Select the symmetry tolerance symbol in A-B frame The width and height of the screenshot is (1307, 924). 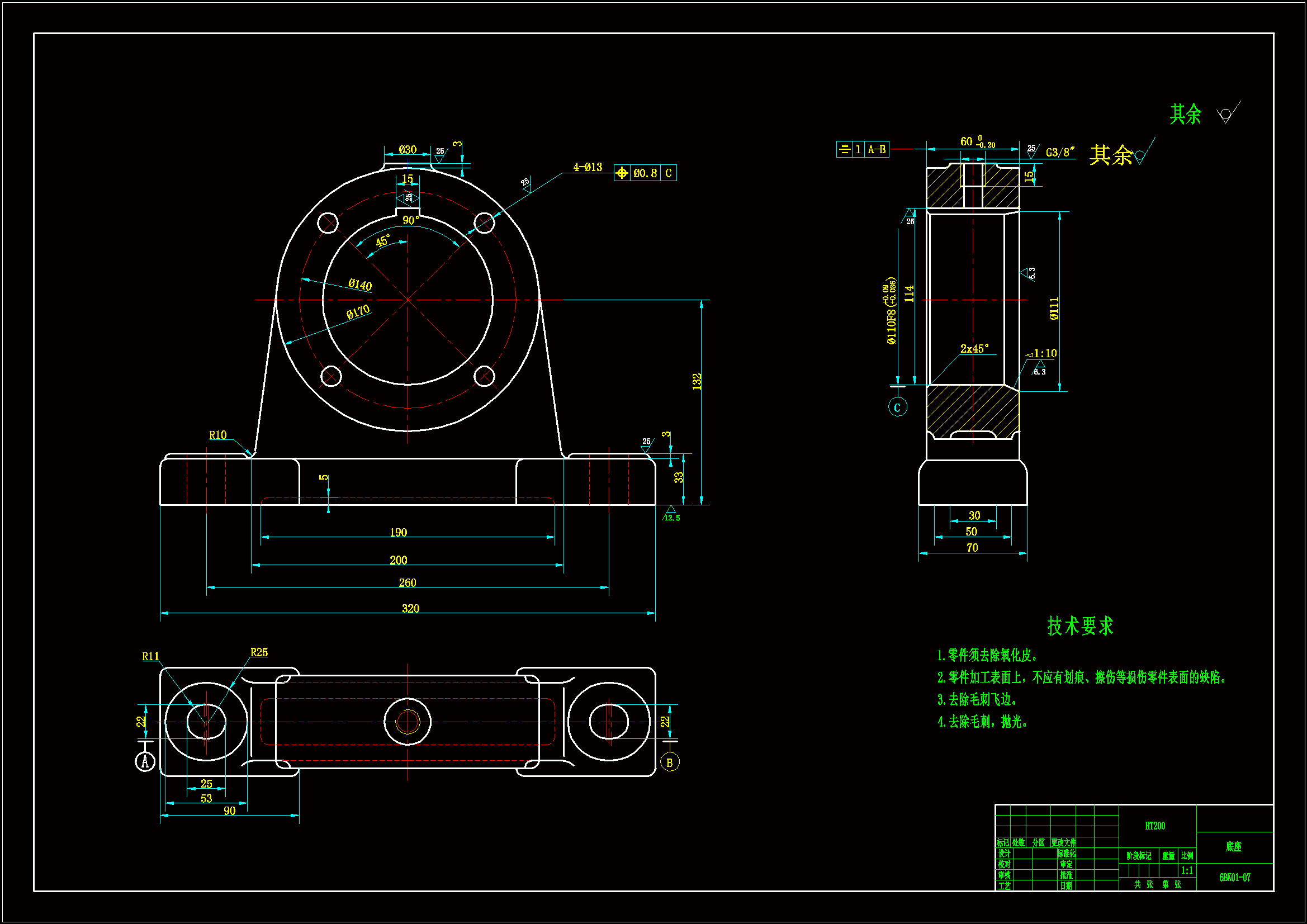coord(844,149)
